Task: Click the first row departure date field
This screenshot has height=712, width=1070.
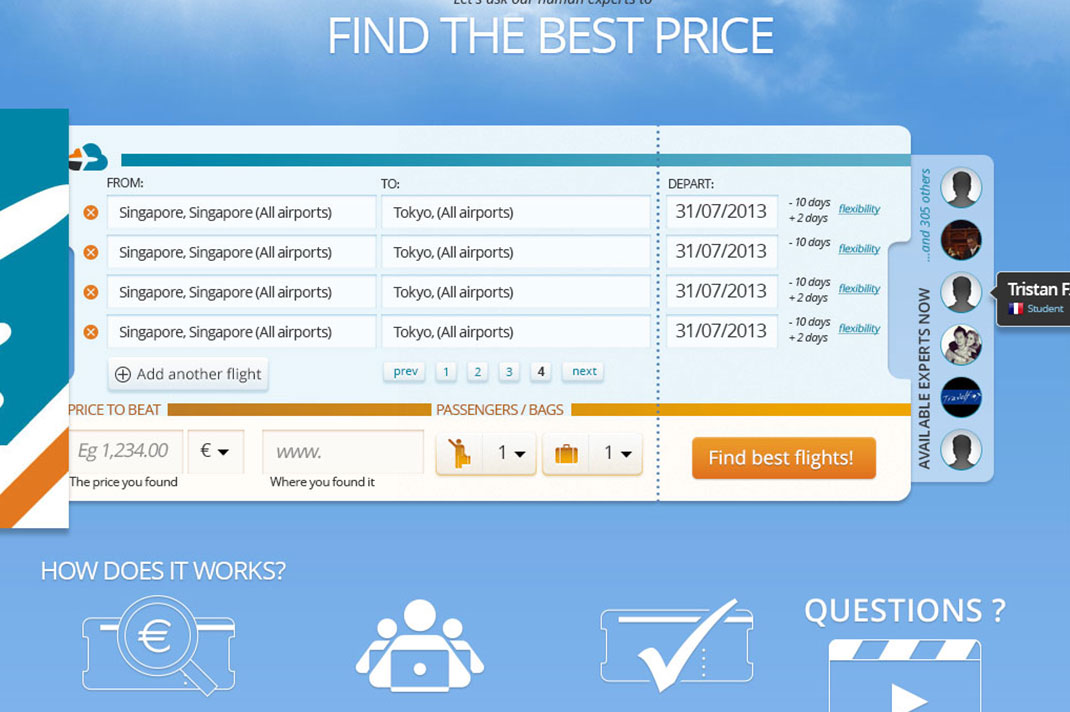Action: tap(721, 212)
